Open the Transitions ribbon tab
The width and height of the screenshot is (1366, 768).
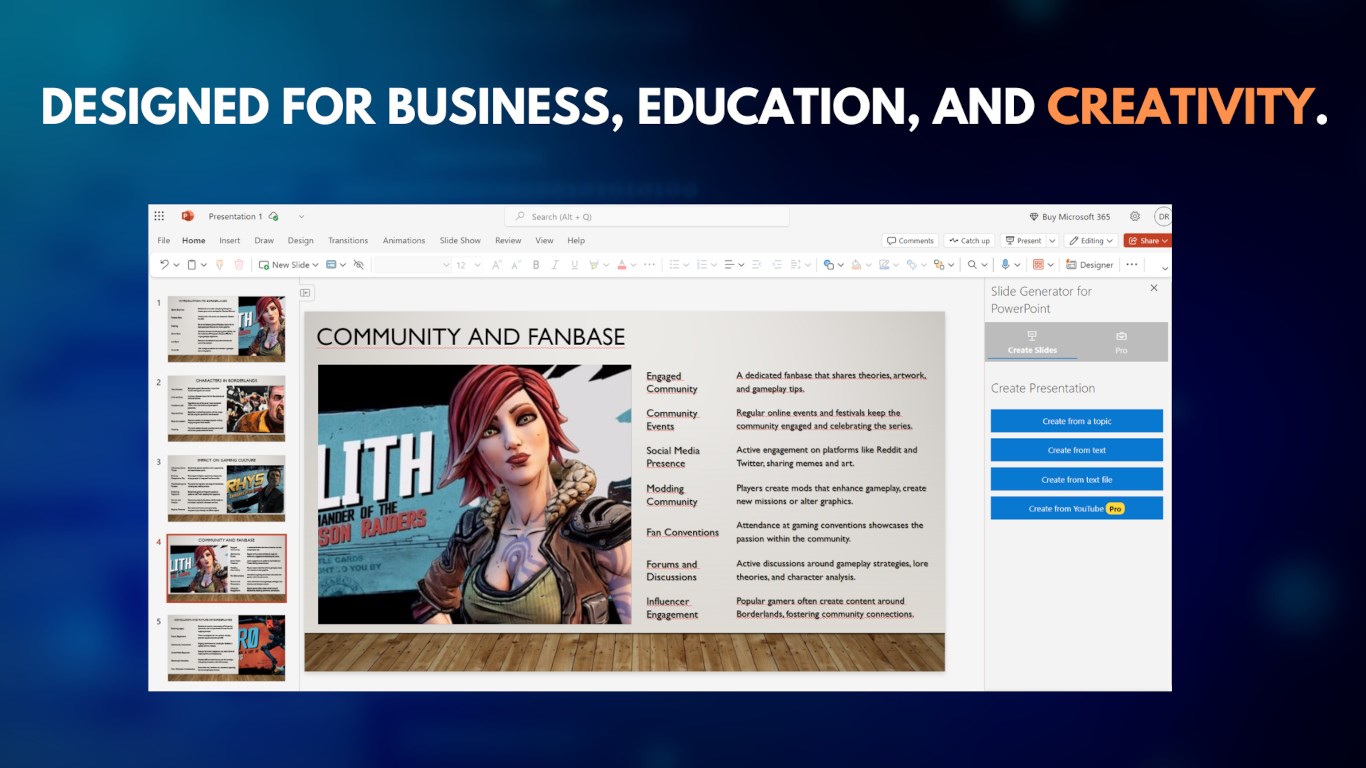348,241
